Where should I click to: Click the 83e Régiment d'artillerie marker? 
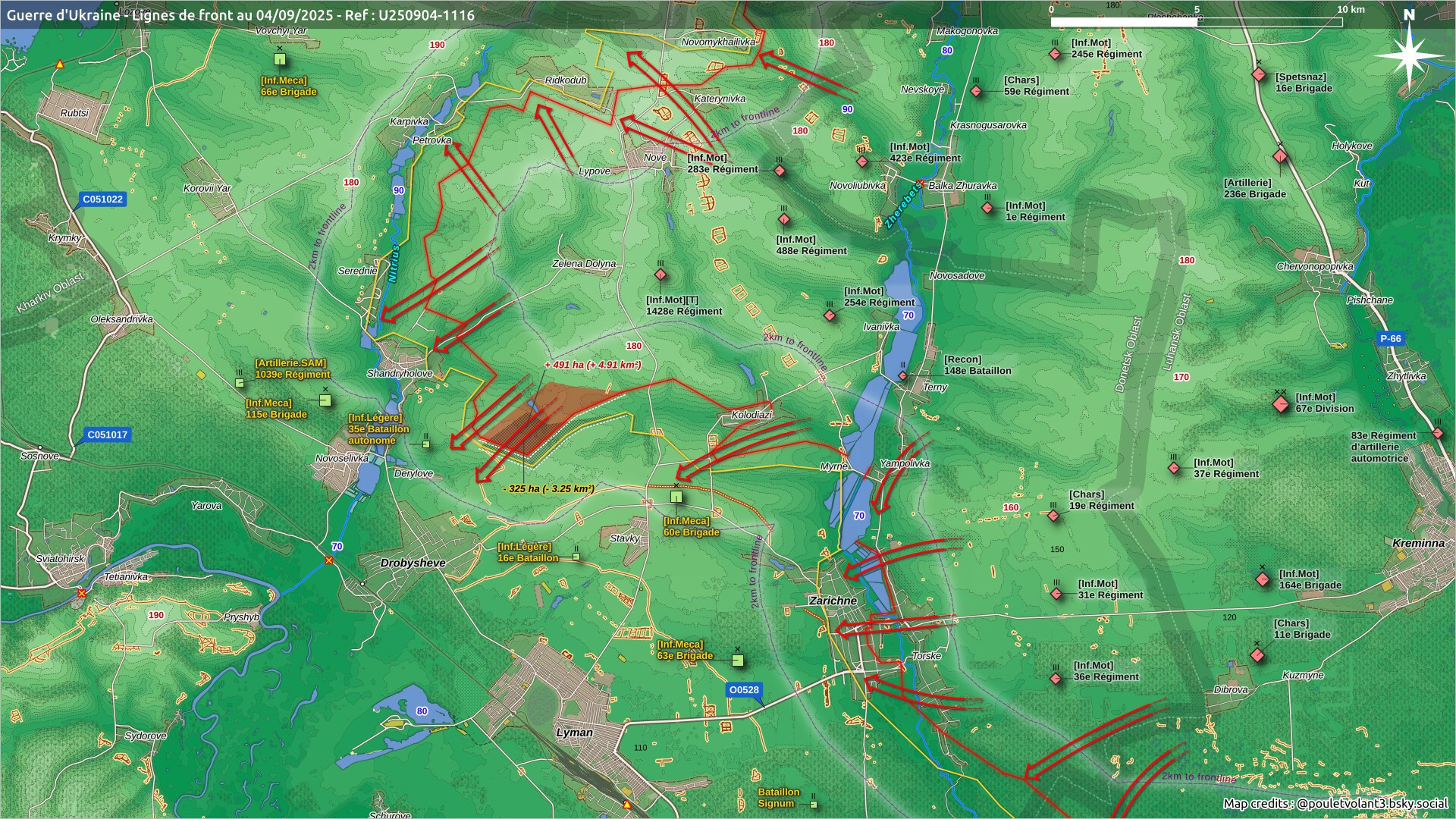tap(1437, 433)
